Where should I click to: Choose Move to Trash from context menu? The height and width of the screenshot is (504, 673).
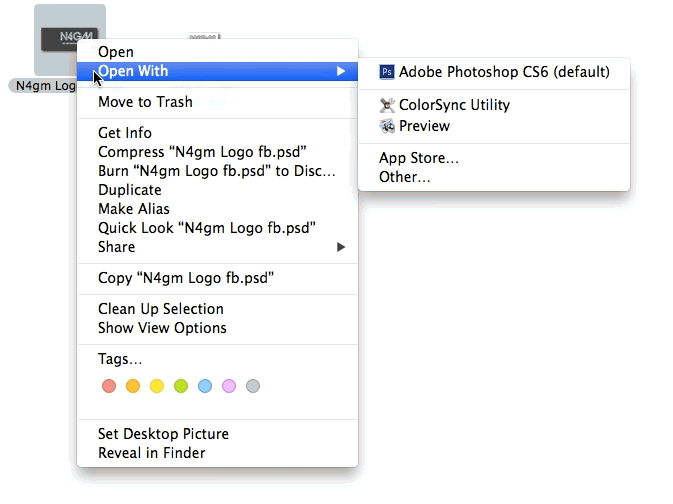coord(145,102)
